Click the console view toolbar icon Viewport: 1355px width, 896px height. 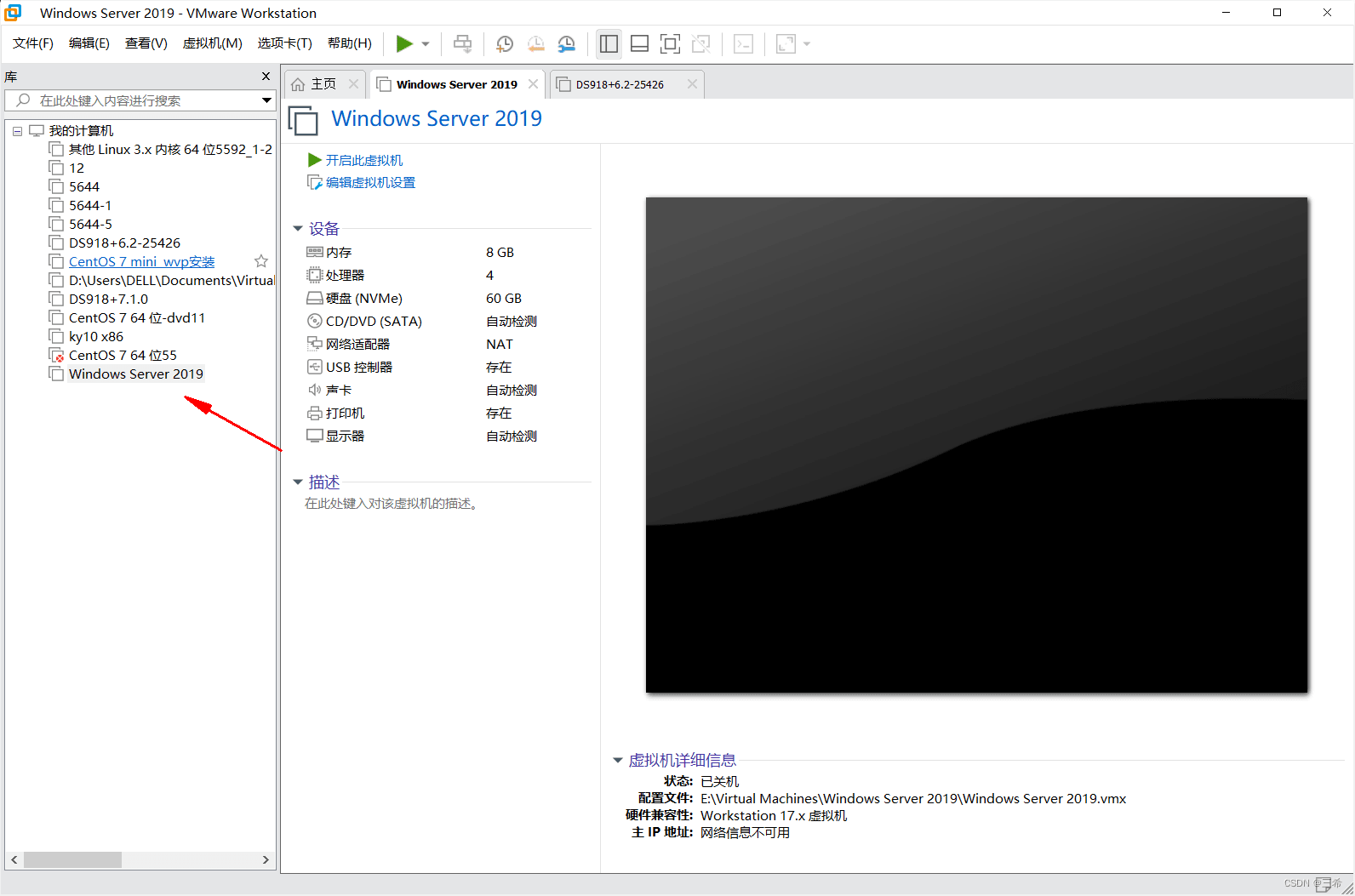(743, 43)
